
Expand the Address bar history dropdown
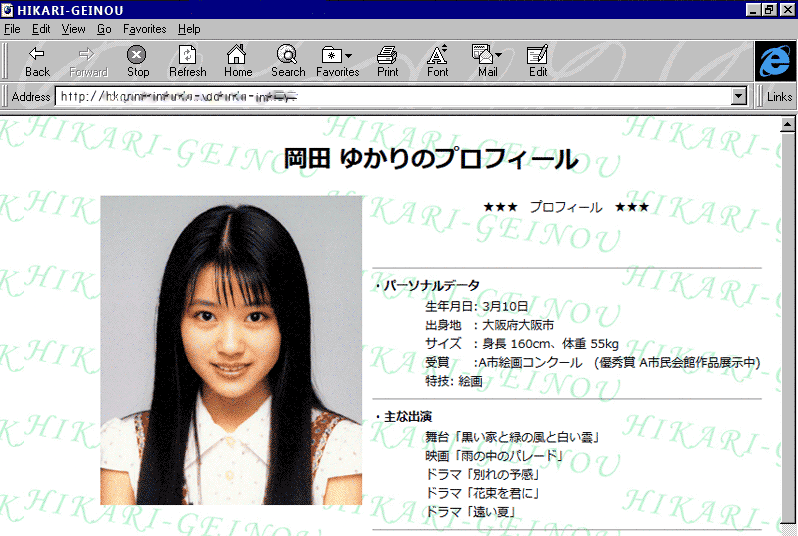tap(739, 97)
